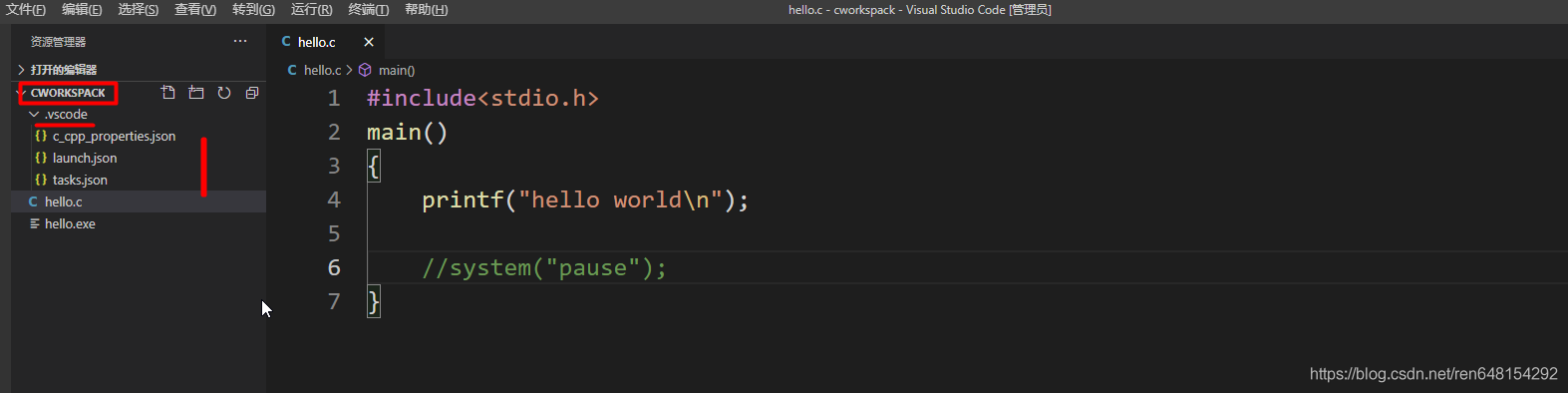The width and height of the screenshot is (1568, 393).
Task: Click the printf("hello world\n"); statement
Action: [x=585, y=199]
